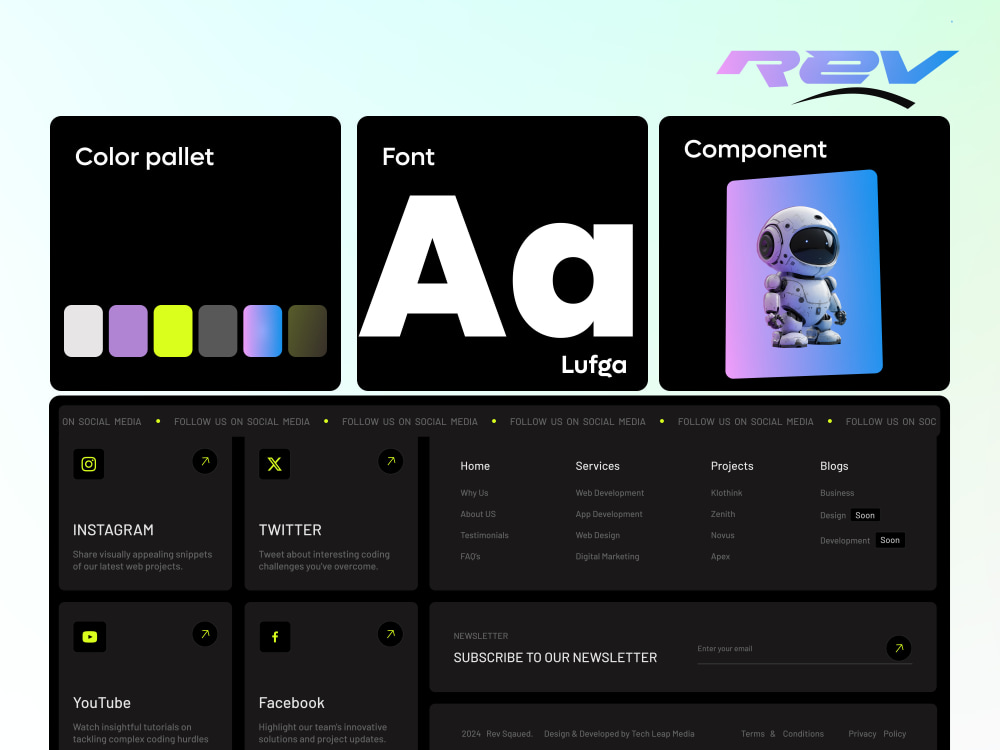1000x750 pixels.
Task: Select the pink-blue gradient swatch
Action: [x=263, y=331]
